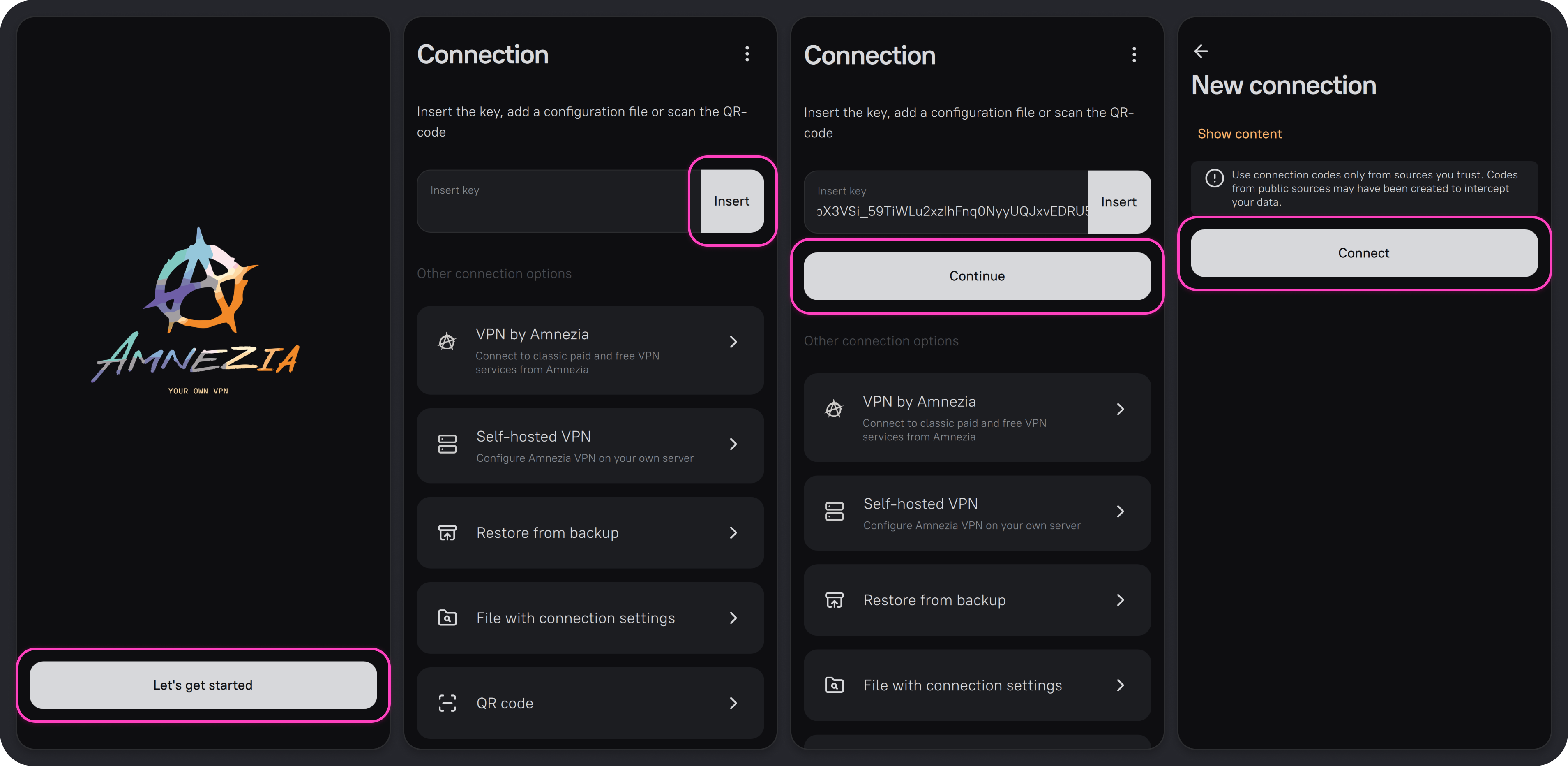Screen dimensions: 1568x766
Task: Click the back arrow on New connection
Action: tap(1200, 51)
